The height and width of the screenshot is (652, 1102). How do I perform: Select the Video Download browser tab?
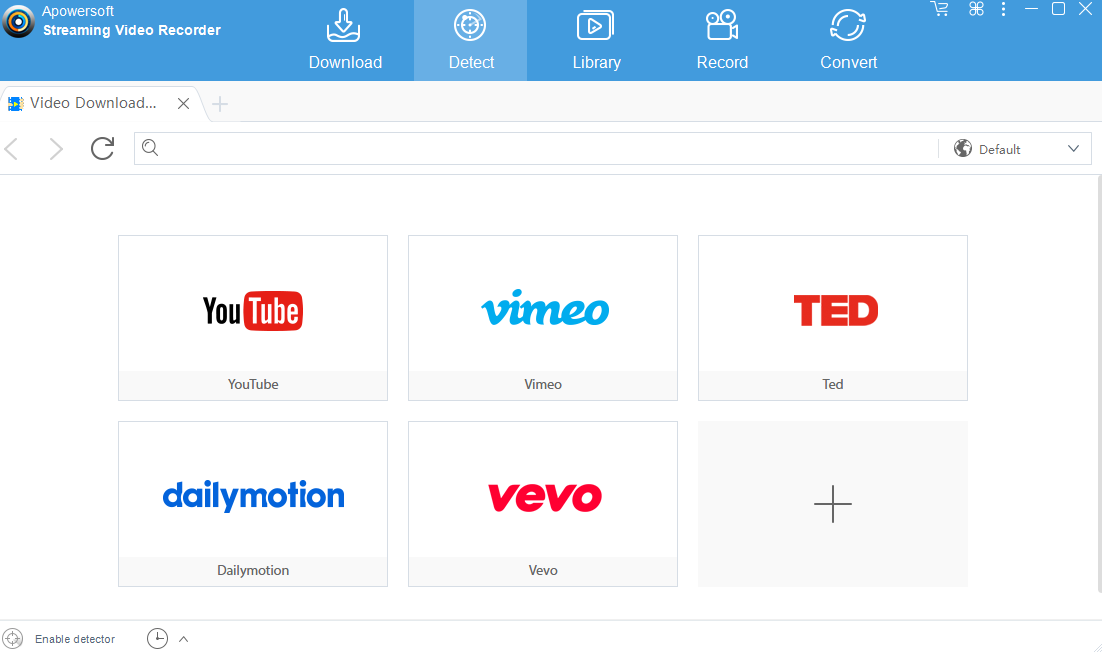click(x=91, y=103)
